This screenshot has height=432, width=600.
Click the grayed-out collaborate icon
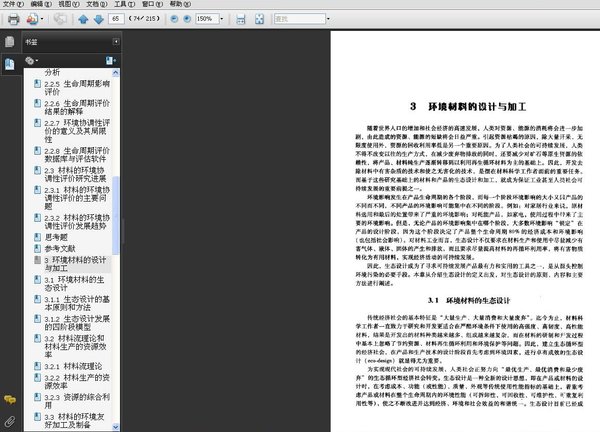(60, 19)
